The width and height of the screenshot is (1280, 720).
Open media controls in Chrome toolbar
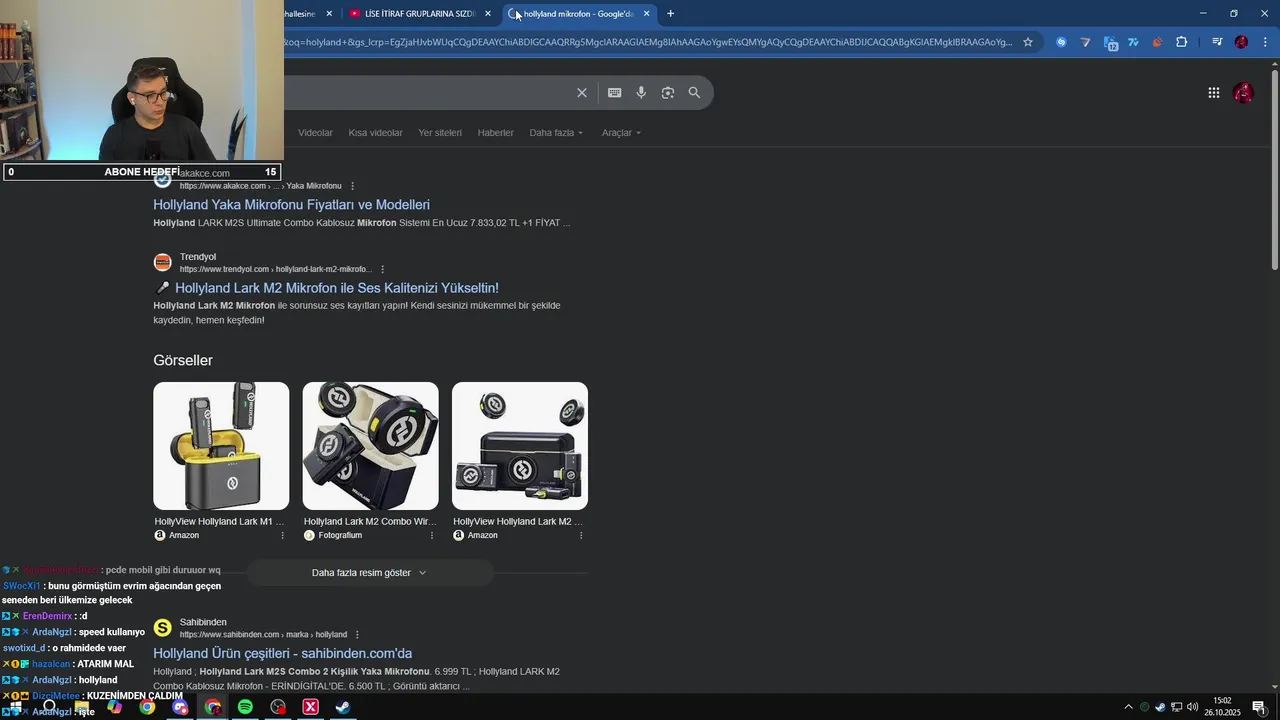1217,42
